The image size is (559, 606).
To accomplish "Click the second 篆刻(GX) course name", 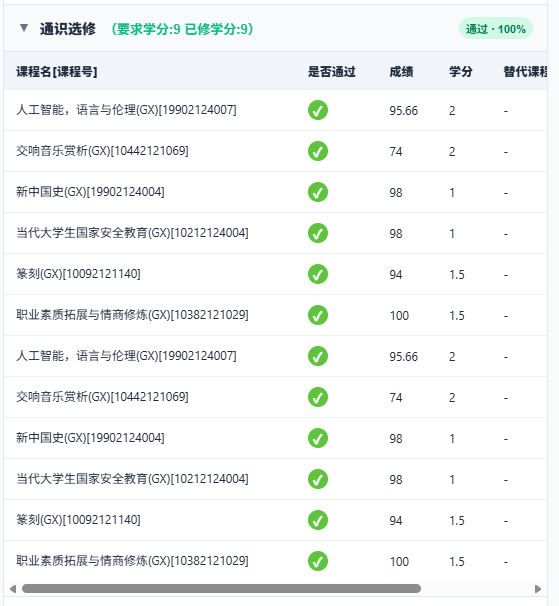I will point(78,519).
